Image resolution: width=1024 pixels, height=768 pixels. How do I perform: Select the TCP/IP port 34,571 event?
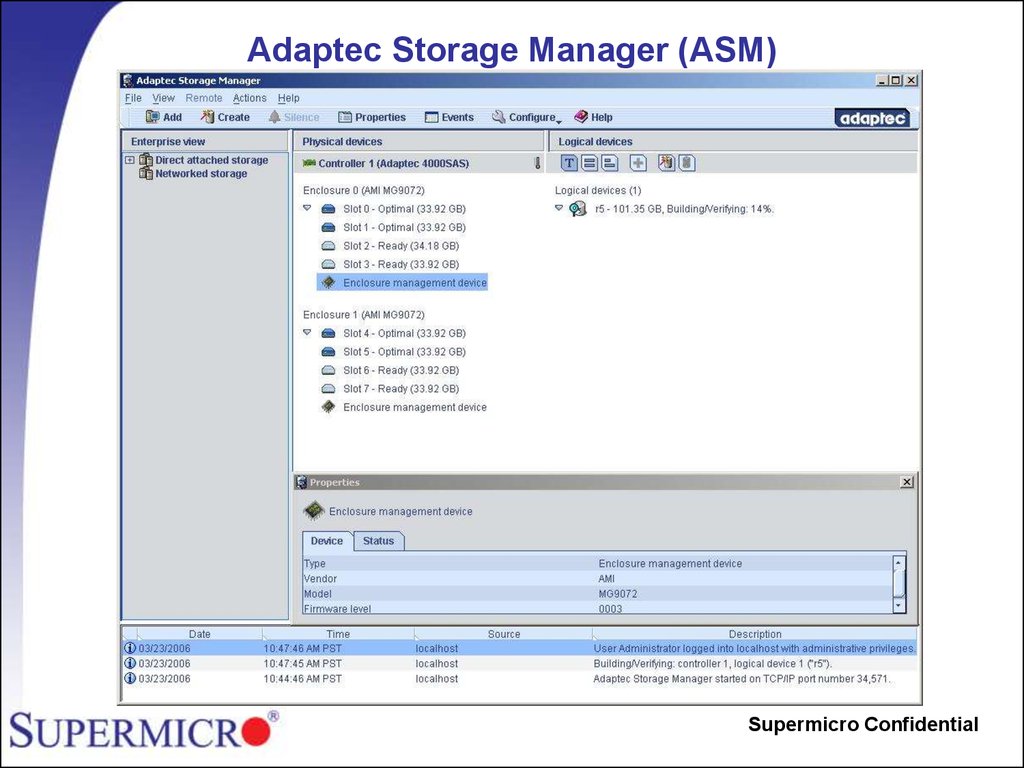click(x=519, y=679)
